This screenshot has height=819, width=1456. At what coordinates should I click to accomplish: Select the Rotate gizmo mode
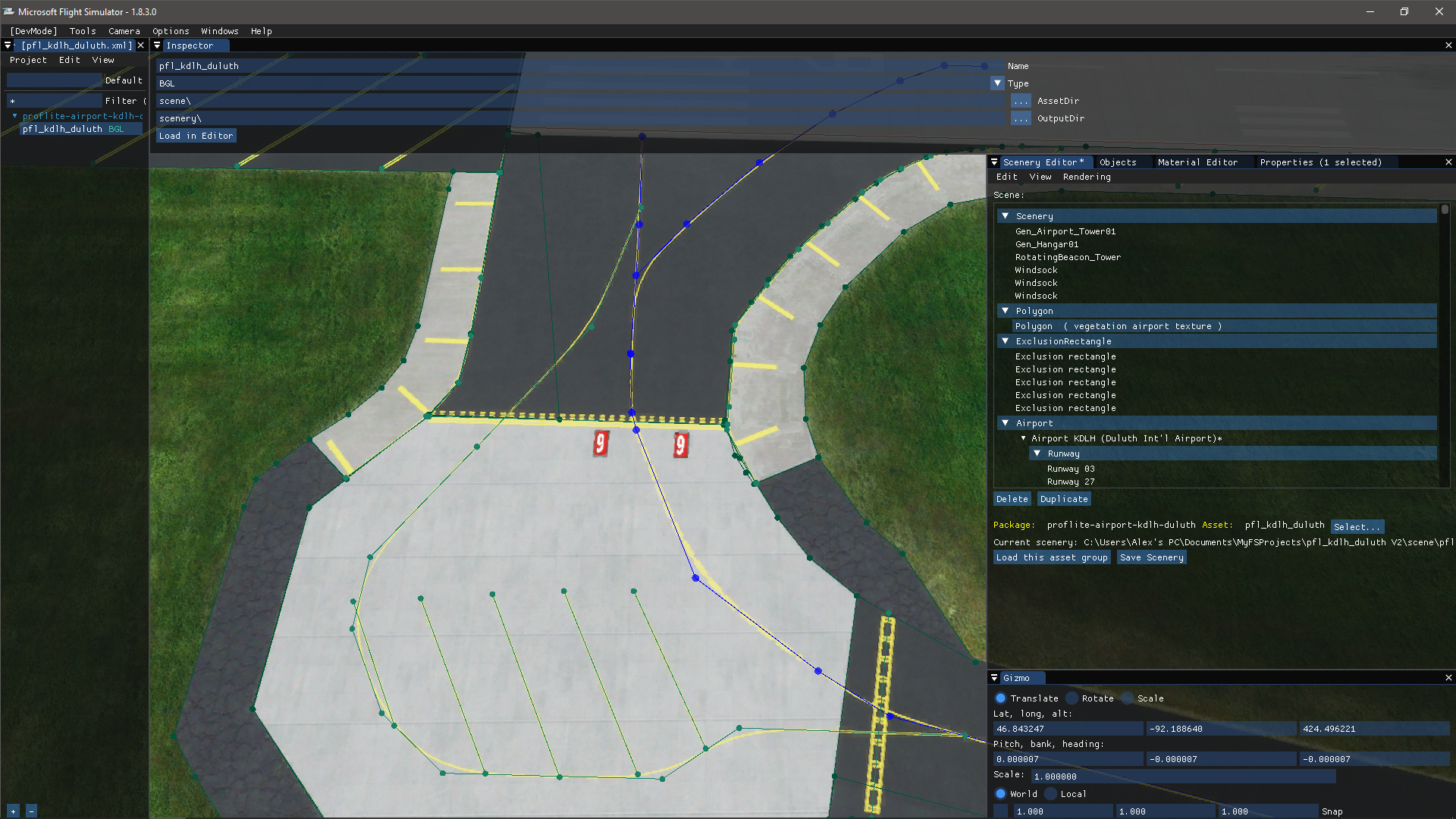pos(1072,698)
